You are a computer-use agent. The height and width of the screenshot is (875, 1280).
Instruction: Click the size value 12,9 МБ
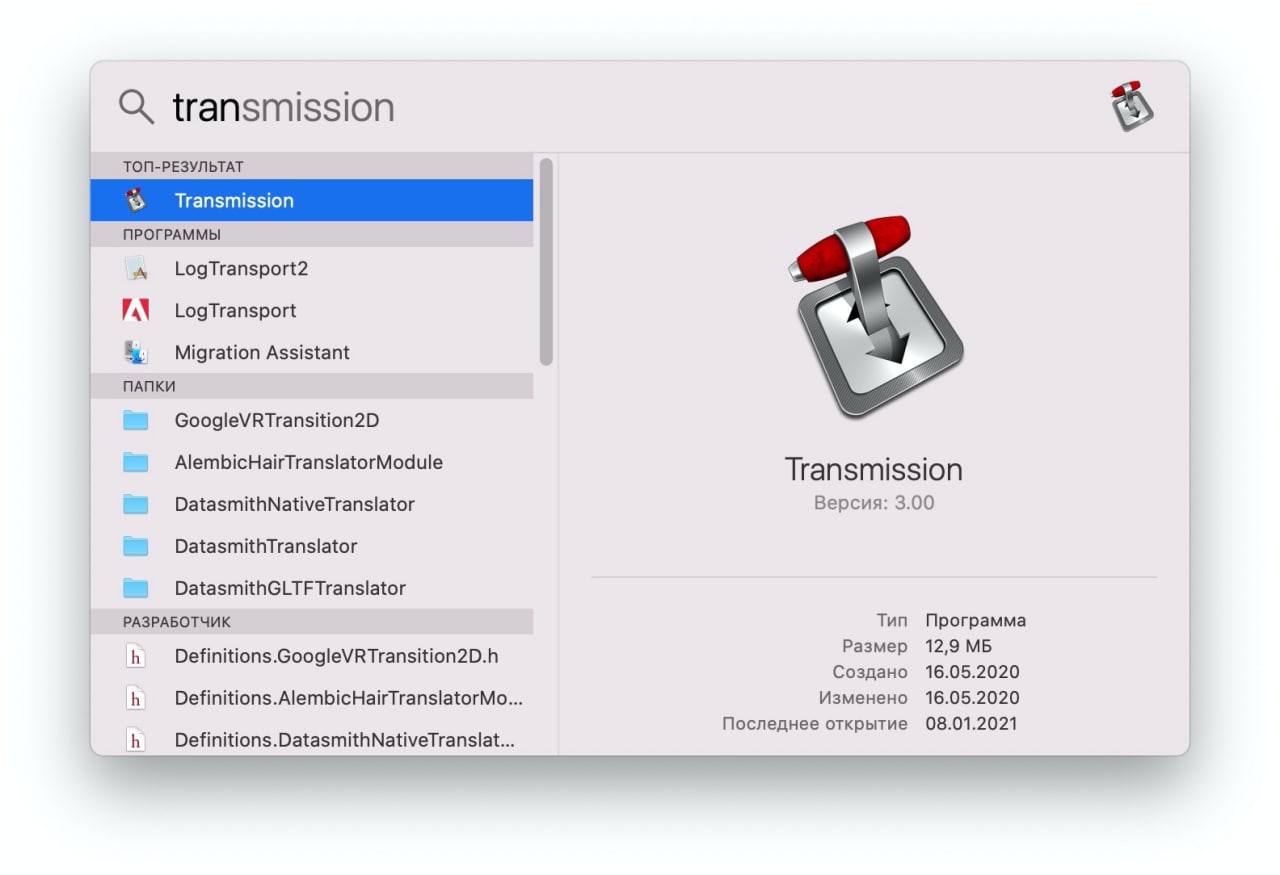coord(959,646)
